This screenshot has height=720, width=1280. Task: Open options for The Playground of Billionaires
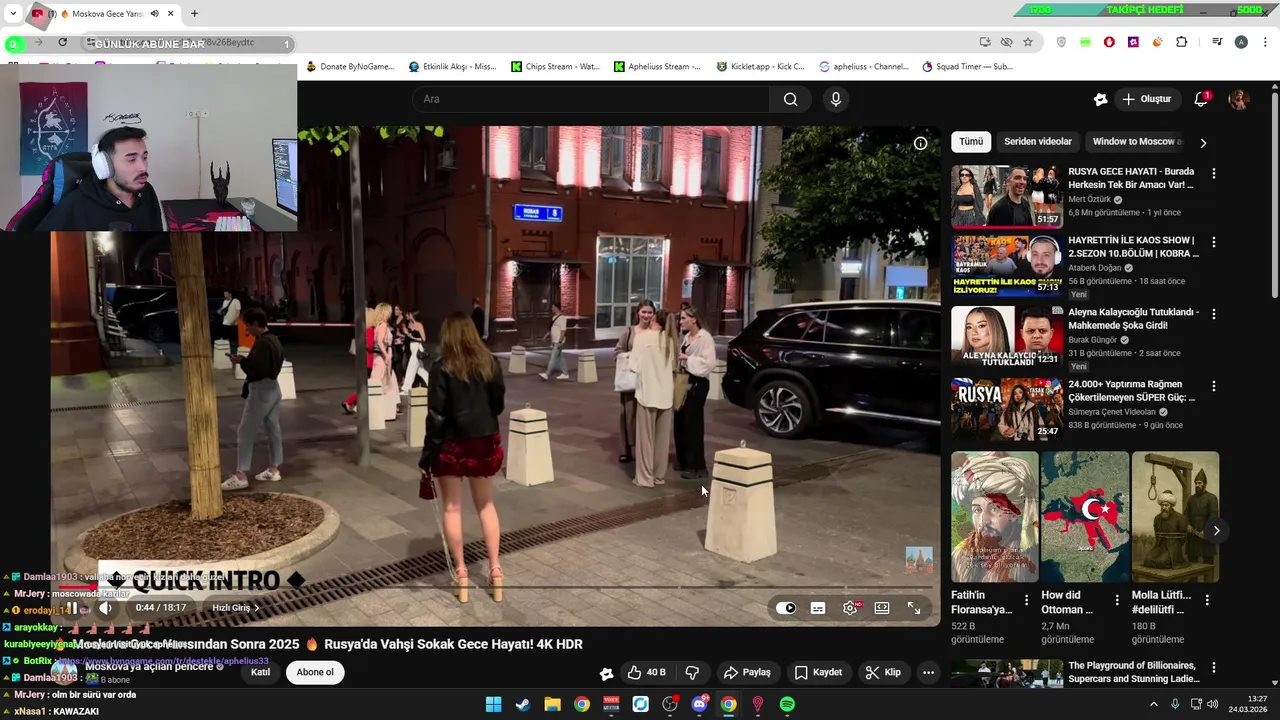[x=1214, y=667]
